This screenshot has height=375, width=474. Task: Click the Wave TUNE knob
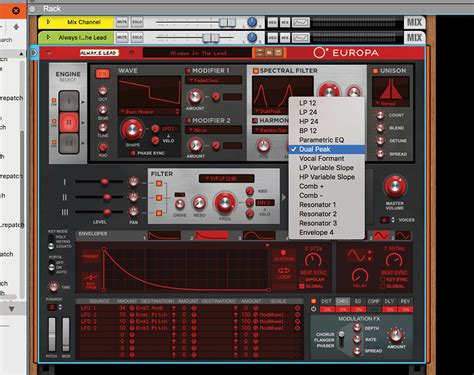coord(103,128)
